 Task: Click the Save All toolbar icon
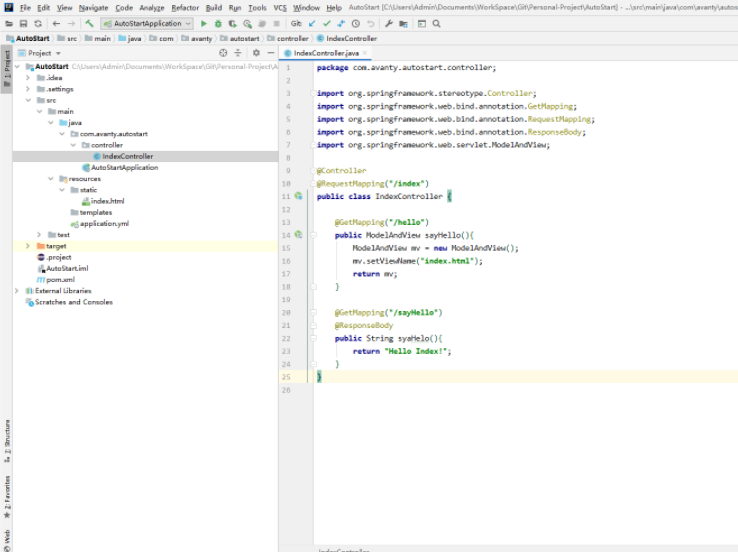tap(24, 24)
